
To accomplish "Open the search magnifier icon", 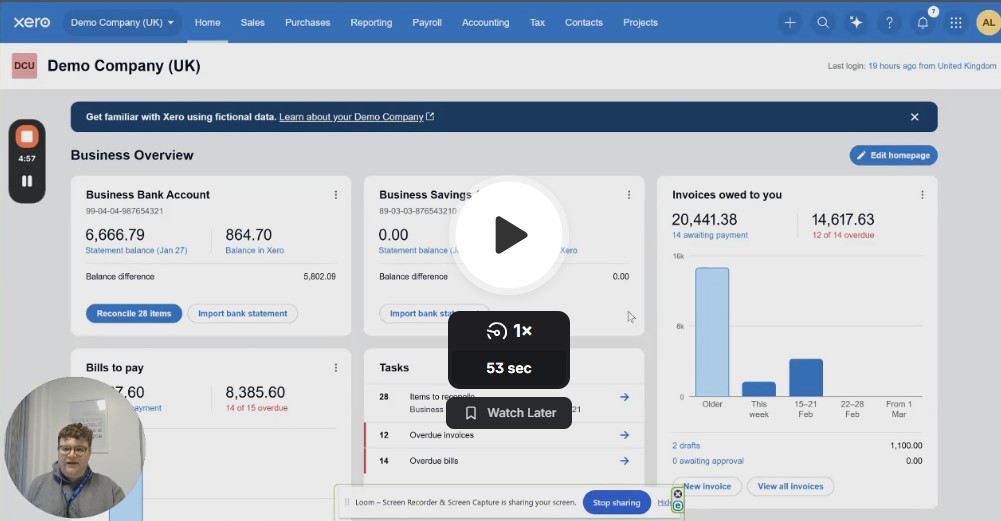I will (x=823, y=23).
